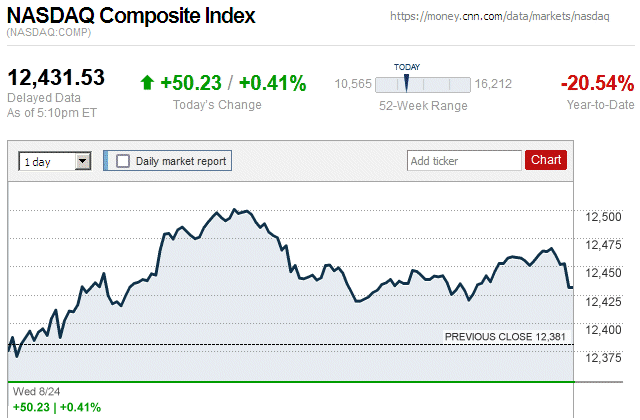
Task: Click the green up arrow icon
Action: (x=148, y=83)
